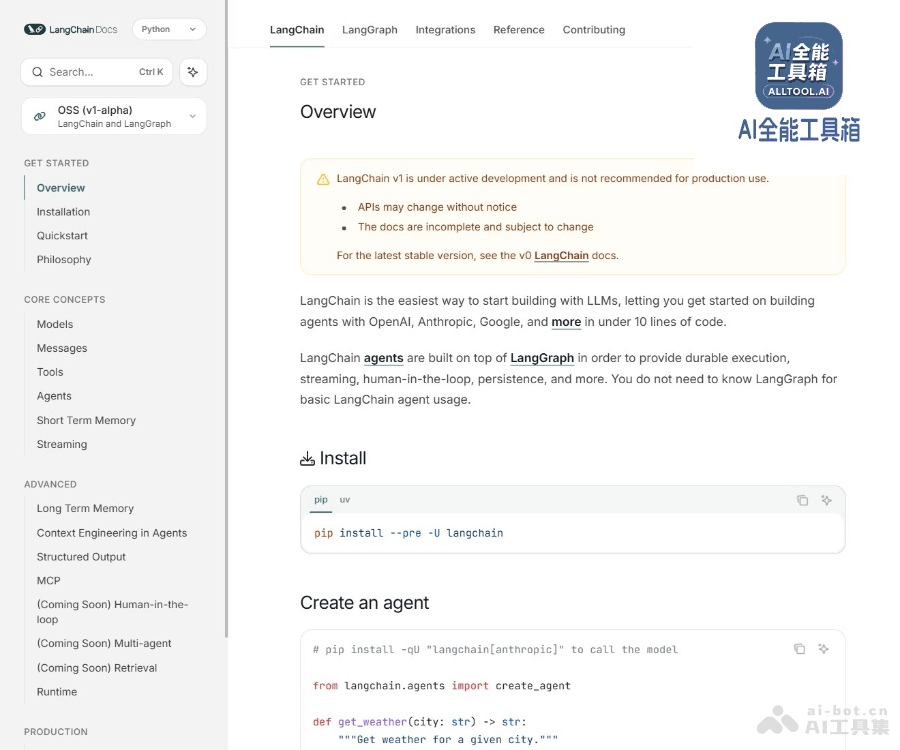Click the Overview page heading
The image size is (900, 750).
coord(338,112)
